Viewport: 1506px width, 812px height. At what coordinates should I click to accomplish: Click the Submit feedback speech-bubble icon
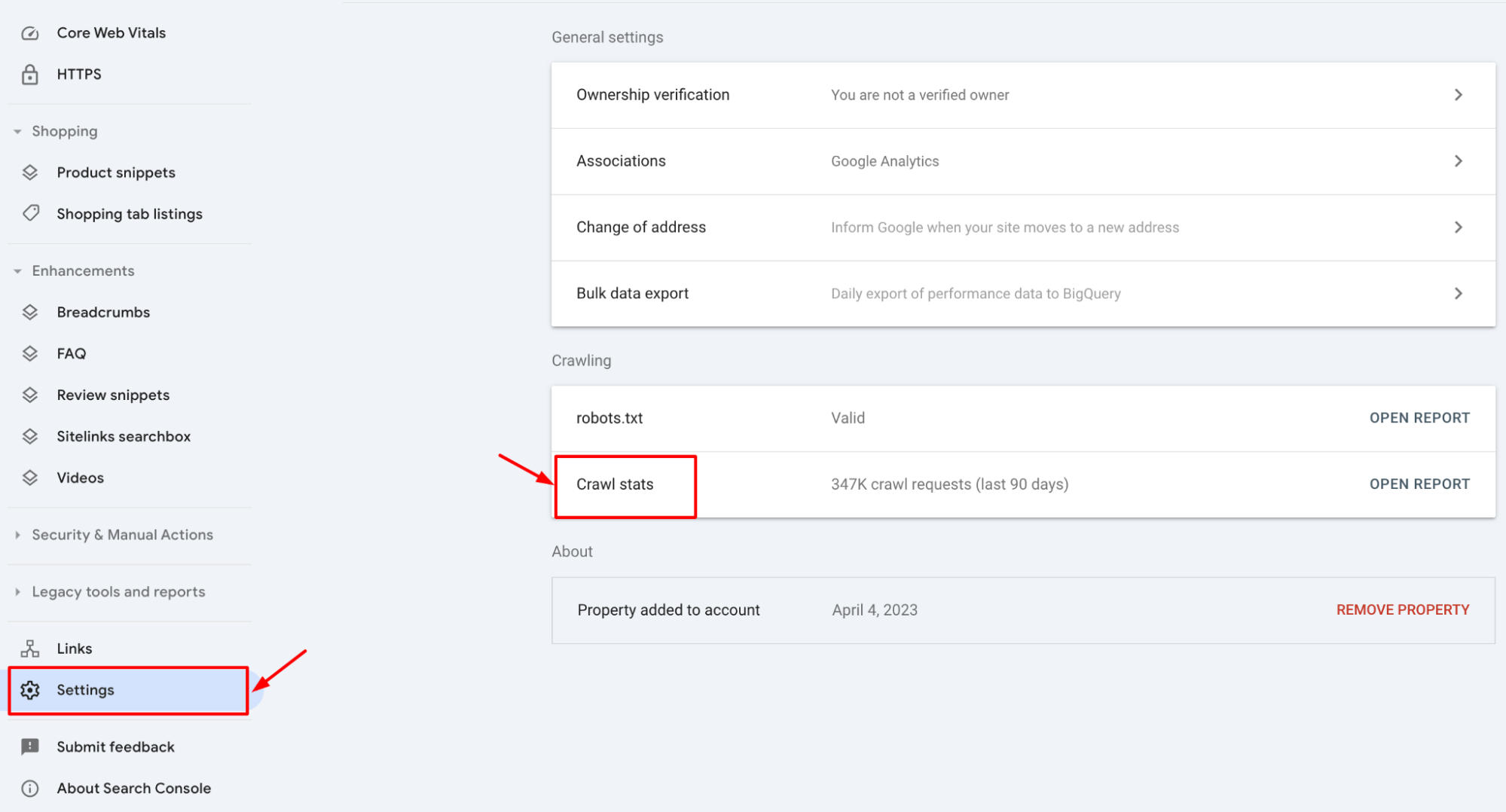30,747
